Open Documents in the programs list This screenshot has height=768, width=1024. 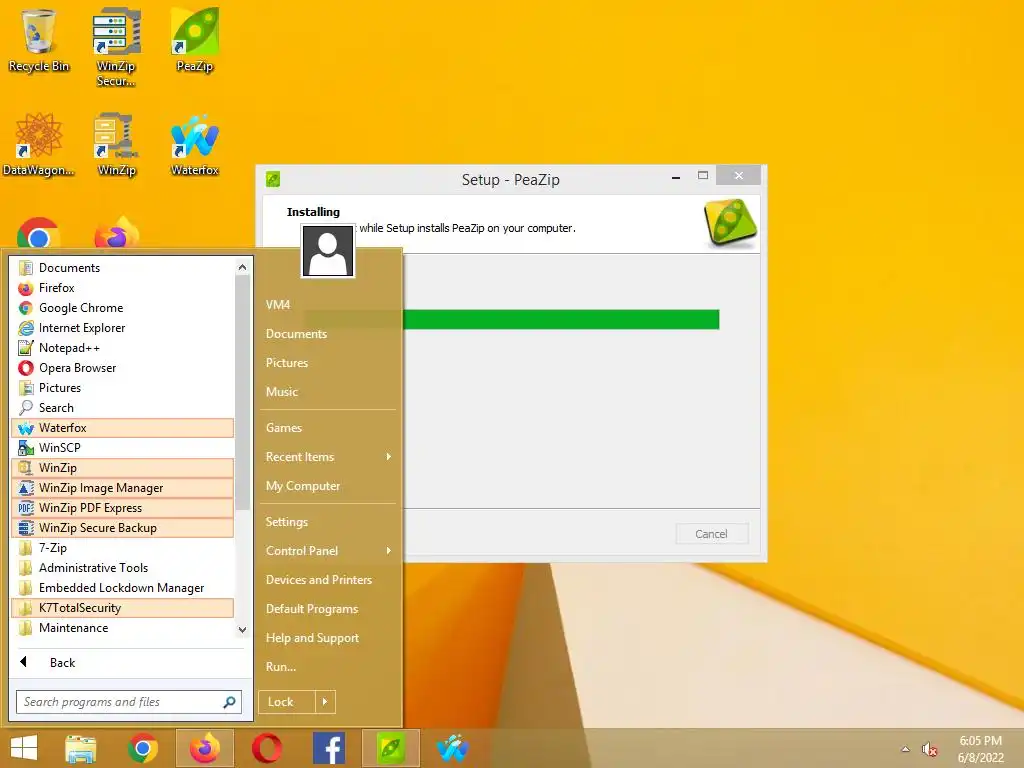coord(123,268)
